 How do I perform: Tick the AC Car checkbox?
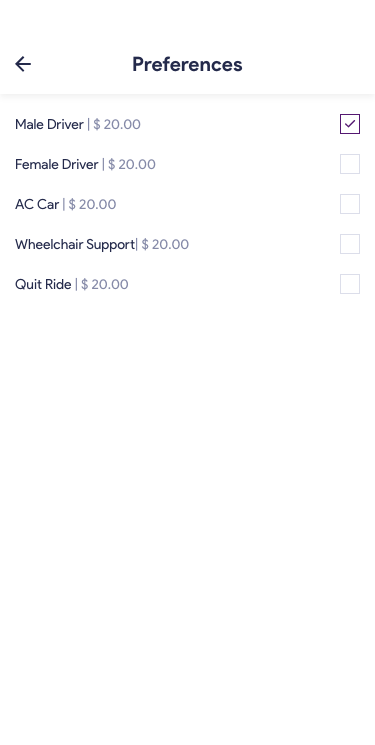(350, 204)
